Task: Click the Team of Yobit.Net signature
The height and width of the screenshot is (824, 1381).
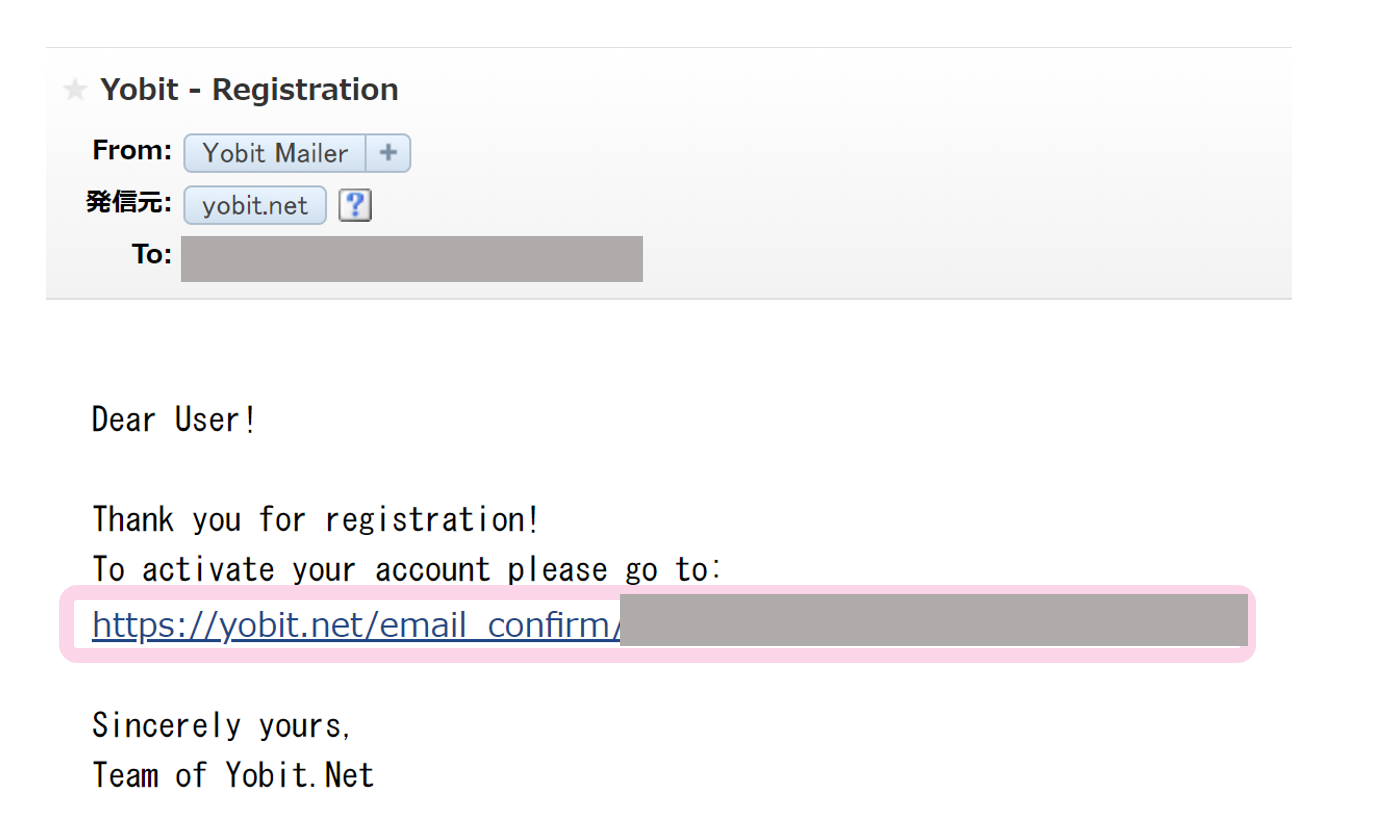Action: click(x=233, y=775)
